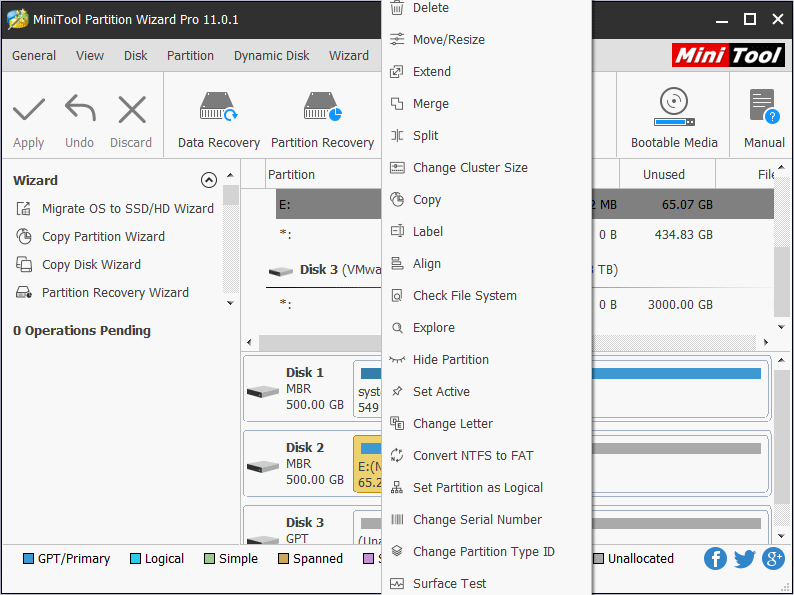This screenshot has height=595, width=794.
Task: Click the 434.83 GB unused value
Action: pos(683,235)
